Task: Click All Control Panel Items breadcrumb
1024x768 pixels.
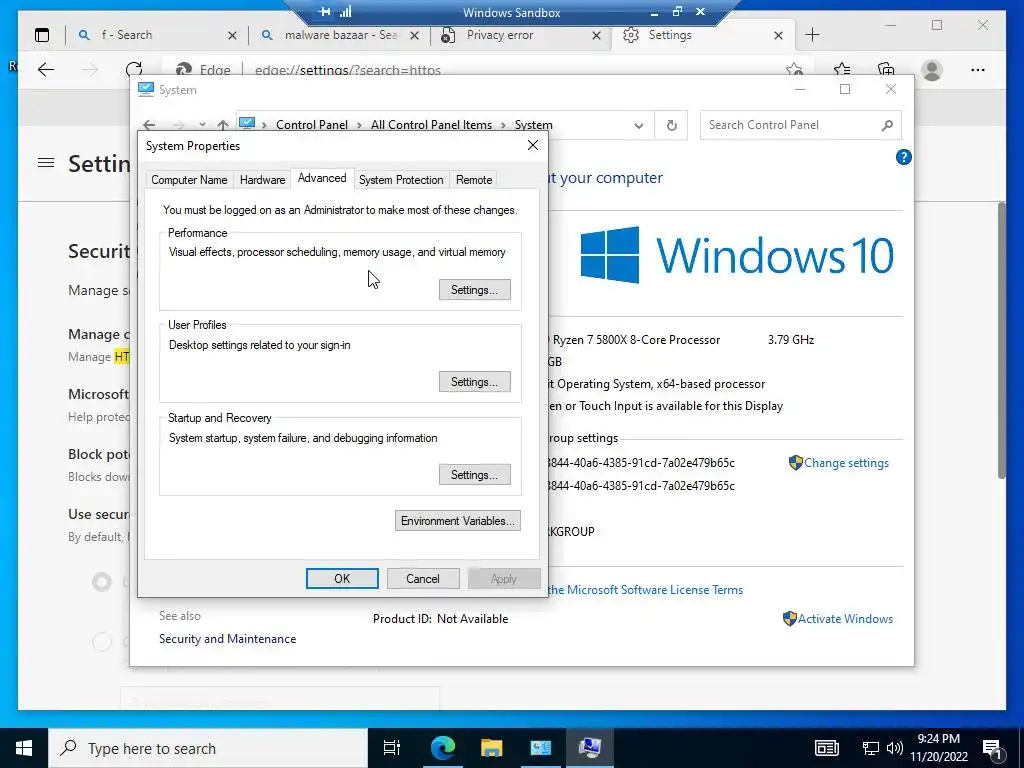Action: [431, 125]
